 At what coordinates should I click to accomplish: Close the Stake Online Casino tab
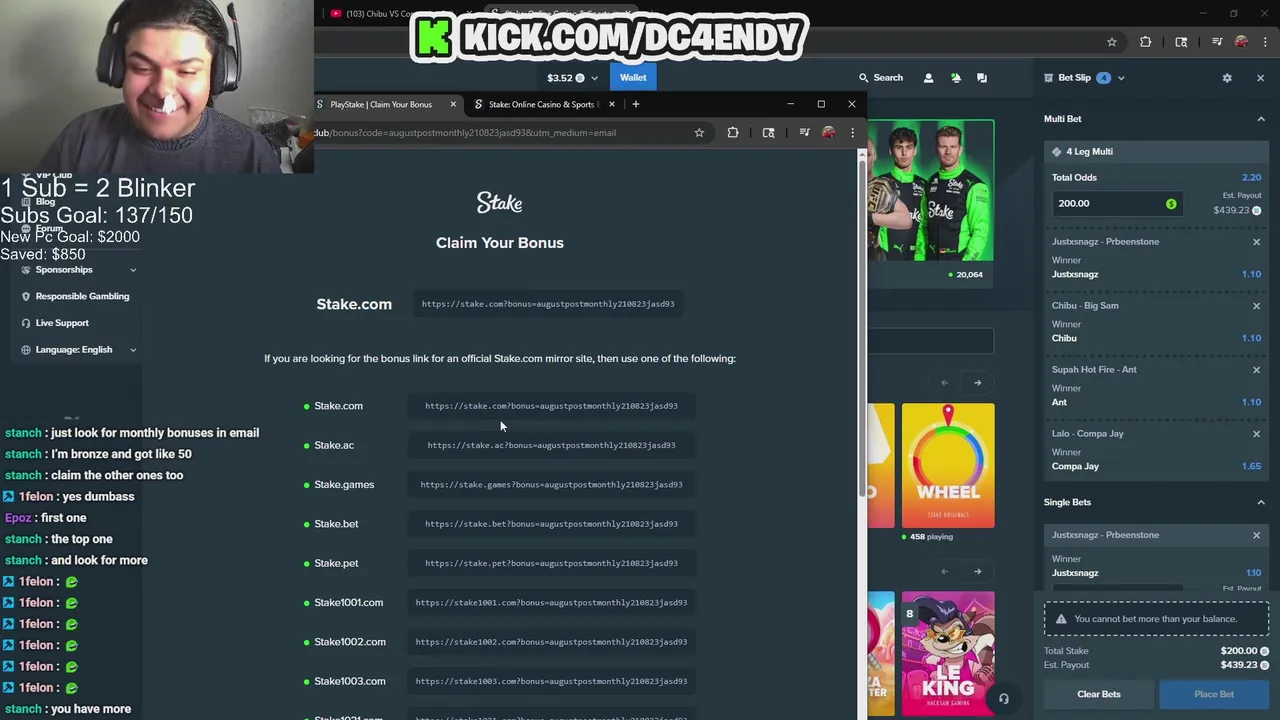[612, 105]
